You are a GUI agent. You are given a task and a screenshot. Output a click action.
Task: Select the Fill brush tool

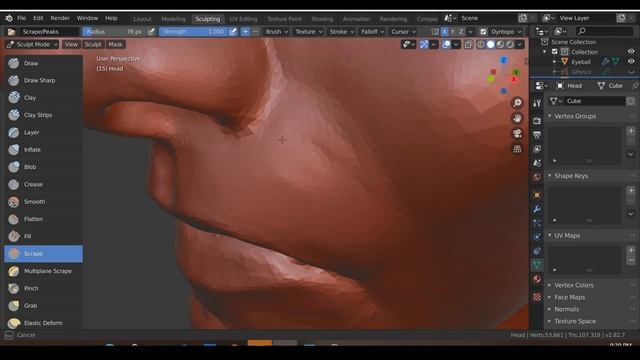43,236
